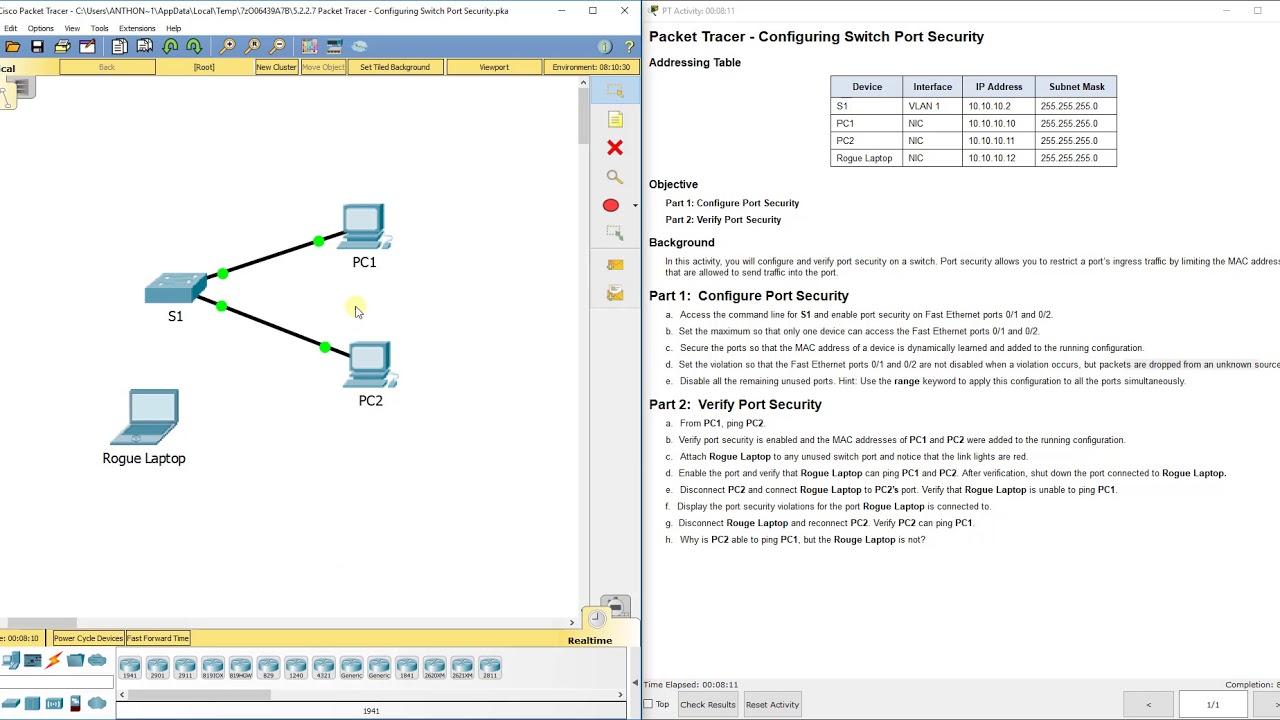Toggle the Top checkbox in activity window
1280x720 pixels.
coord(648,704)
